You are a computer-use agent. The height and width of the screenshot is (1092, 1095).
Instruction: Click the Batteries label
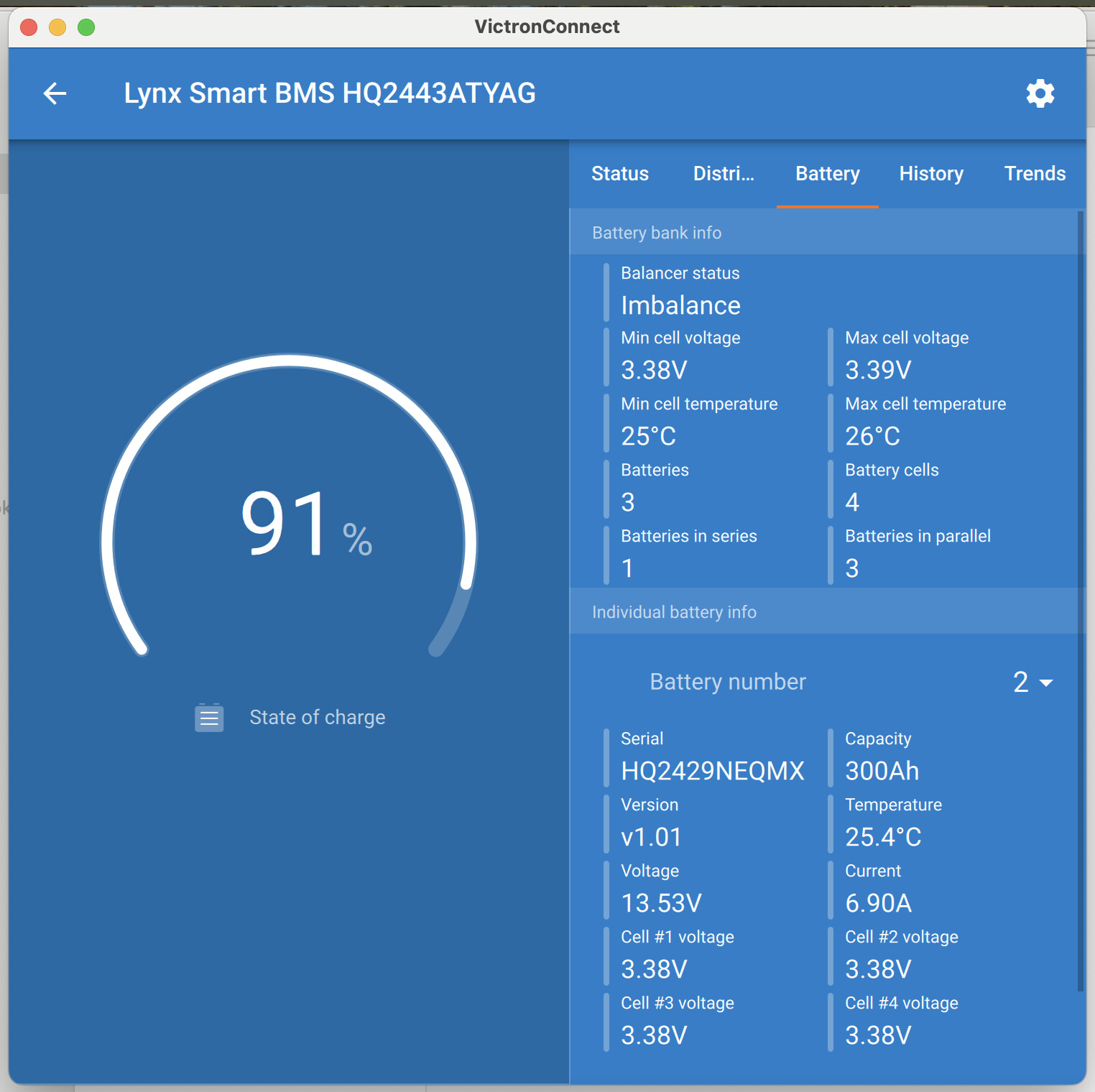pyautogui.click(x=655, y=470)
